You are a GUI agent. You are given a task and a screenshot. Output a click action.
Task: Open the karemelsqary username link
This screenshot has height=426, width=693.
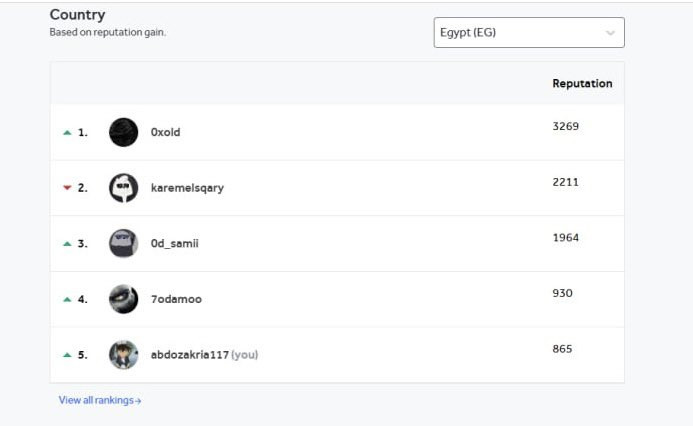pos(187,188)
